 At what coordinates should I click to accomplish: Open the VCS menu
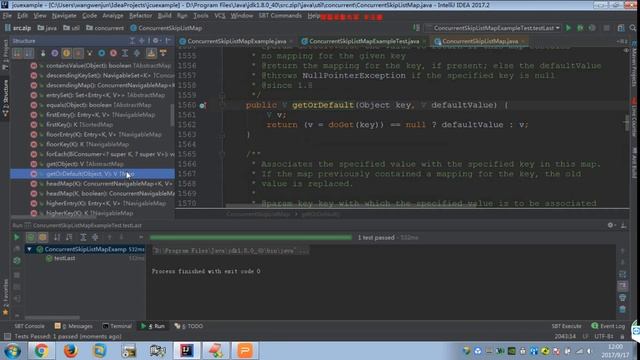220,16
